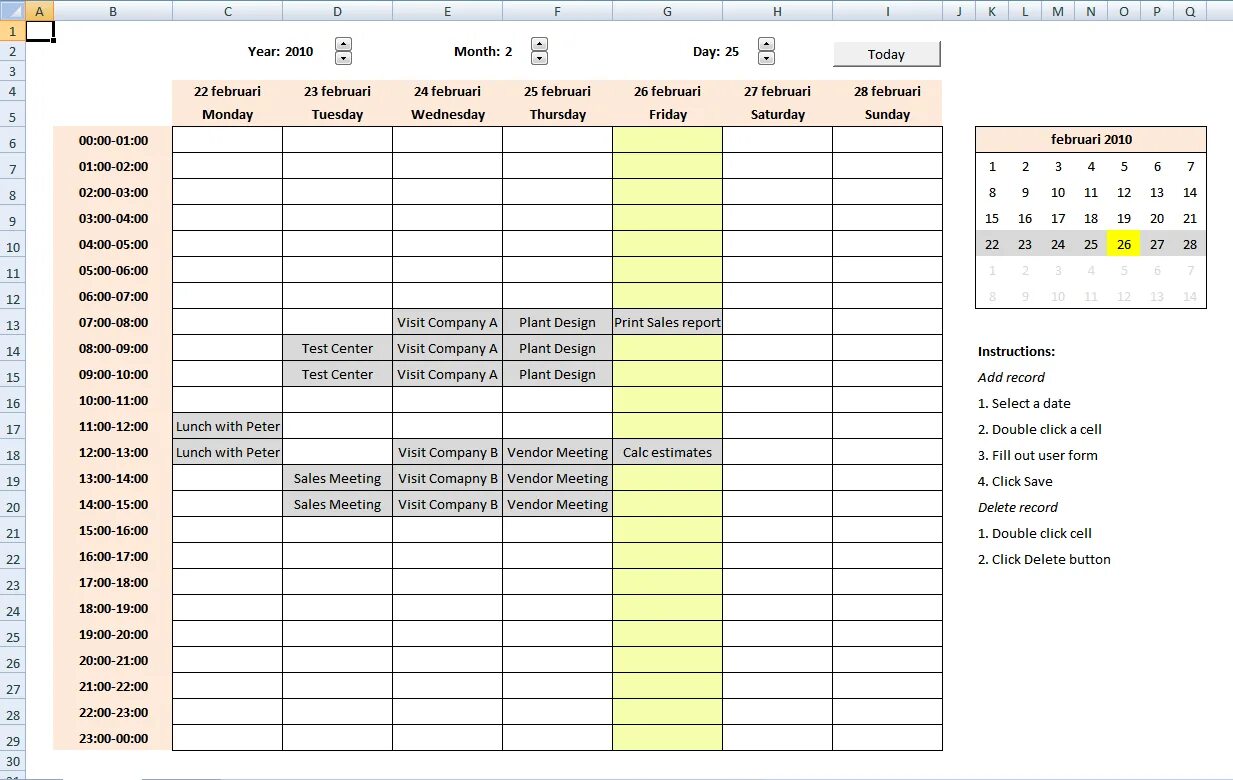The image size is (1233, 780).
Task: Select column header Q
Action: click(x=1190, y=11)
